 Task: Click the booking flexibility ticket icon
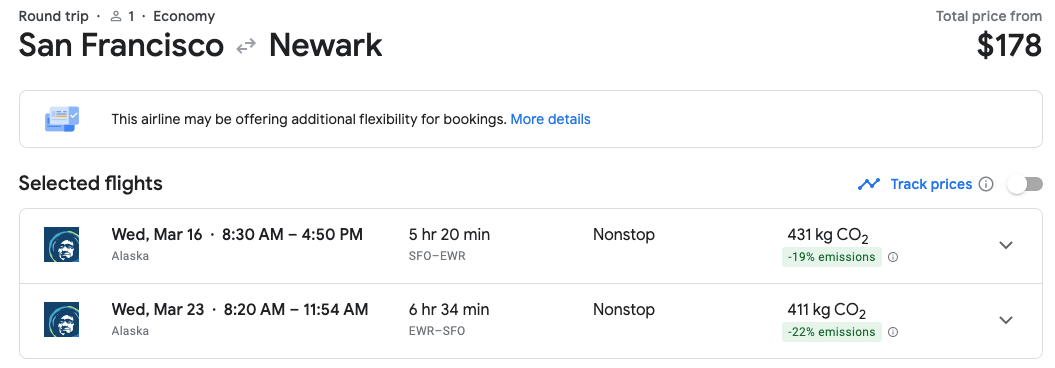pyautogui.click(x=62, y=119)
